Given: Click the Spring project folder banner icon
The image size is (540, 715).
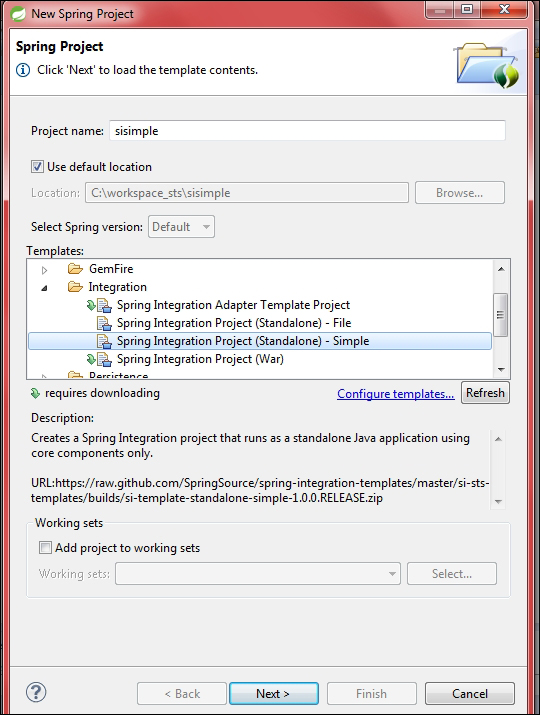Looking at the screenshot, I should coord(487,64).
